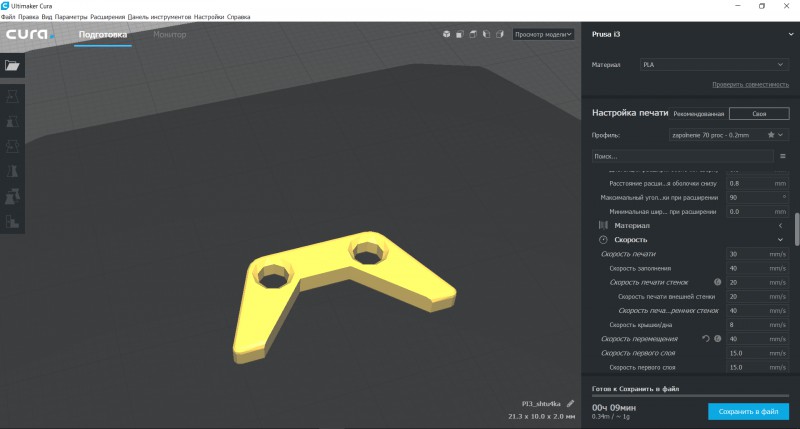Viewport: 800px width, 429px height.
Task: Click the Скорость первого слоя italic parent label
Action: [x=638, y=353]
